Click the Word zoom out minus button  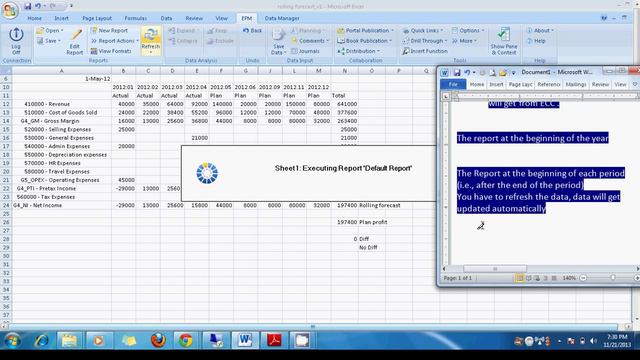(x=583, y=278)
